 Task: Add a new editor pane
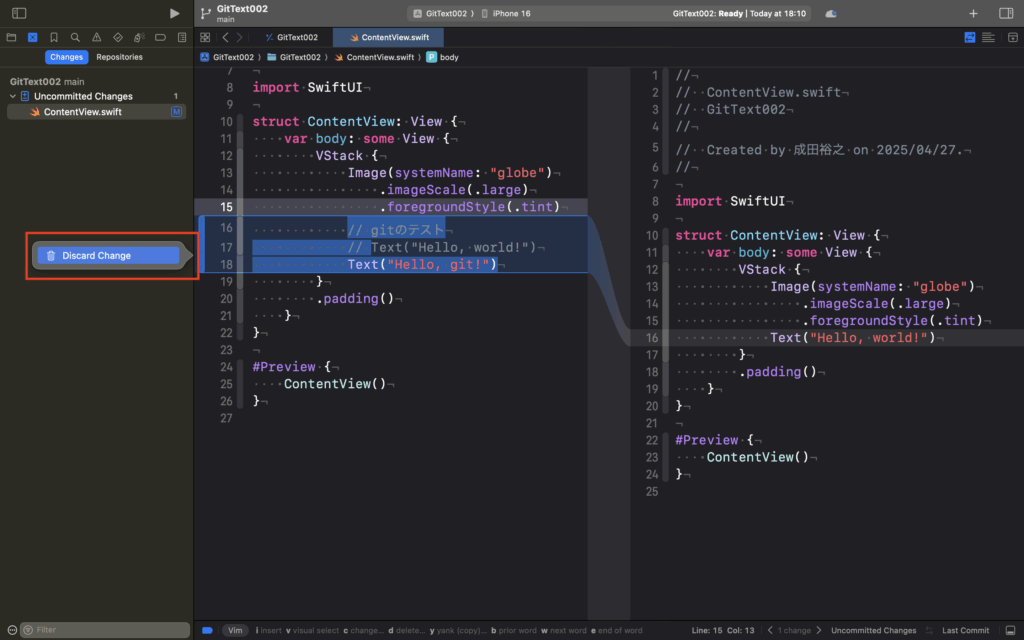click(1012, 37)
